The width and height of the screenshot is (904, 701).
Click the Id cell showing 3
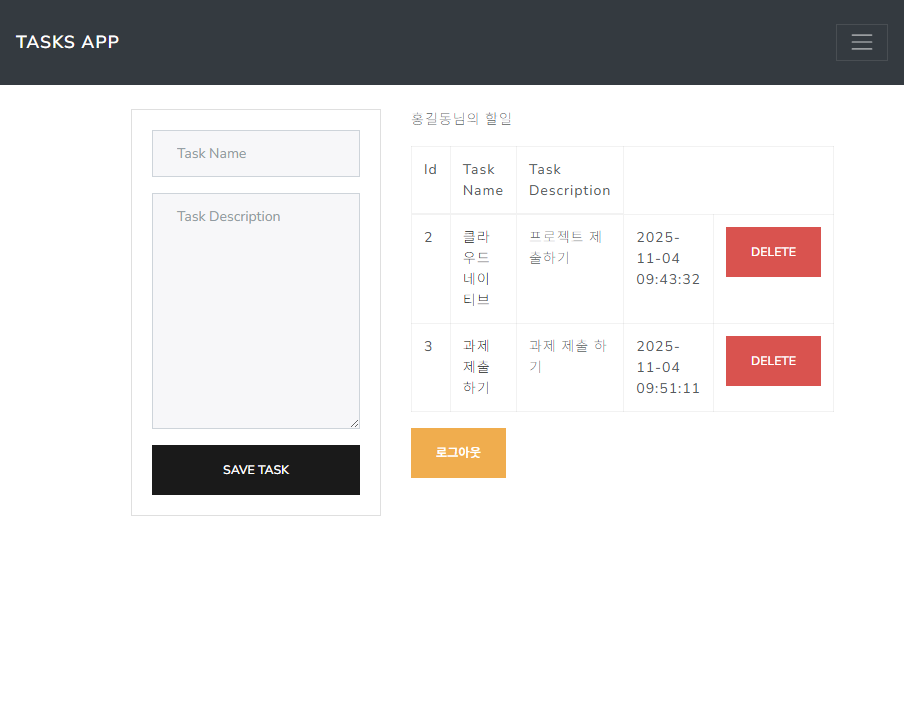click(431, 367)
